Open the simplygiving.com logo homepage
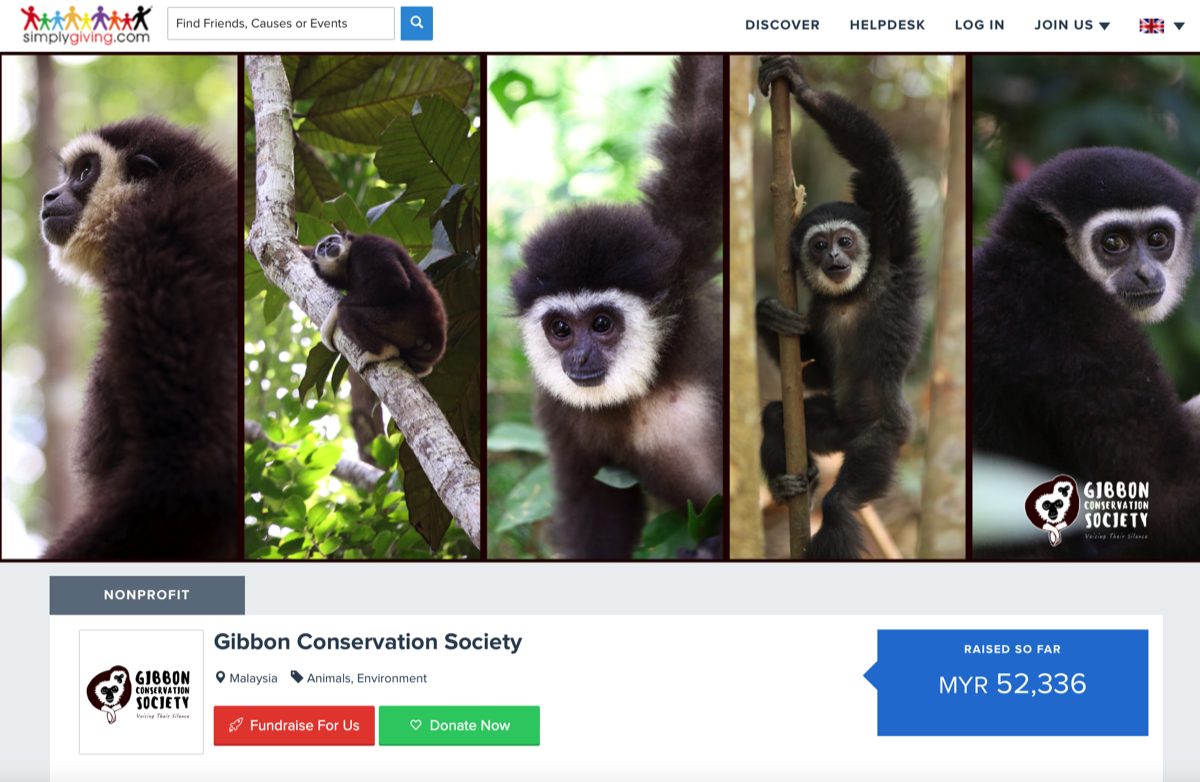 pyautogui.click(x=86, y=24)
